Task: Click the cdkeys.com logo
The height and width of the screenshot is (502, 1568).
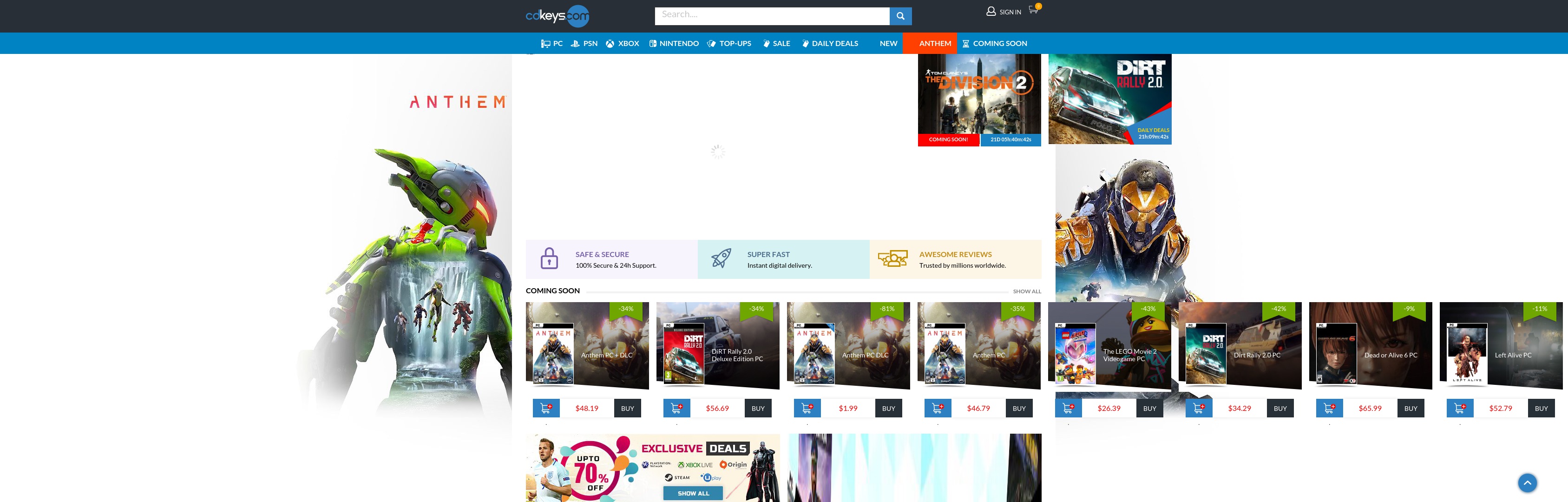Action: coord(557,16)
